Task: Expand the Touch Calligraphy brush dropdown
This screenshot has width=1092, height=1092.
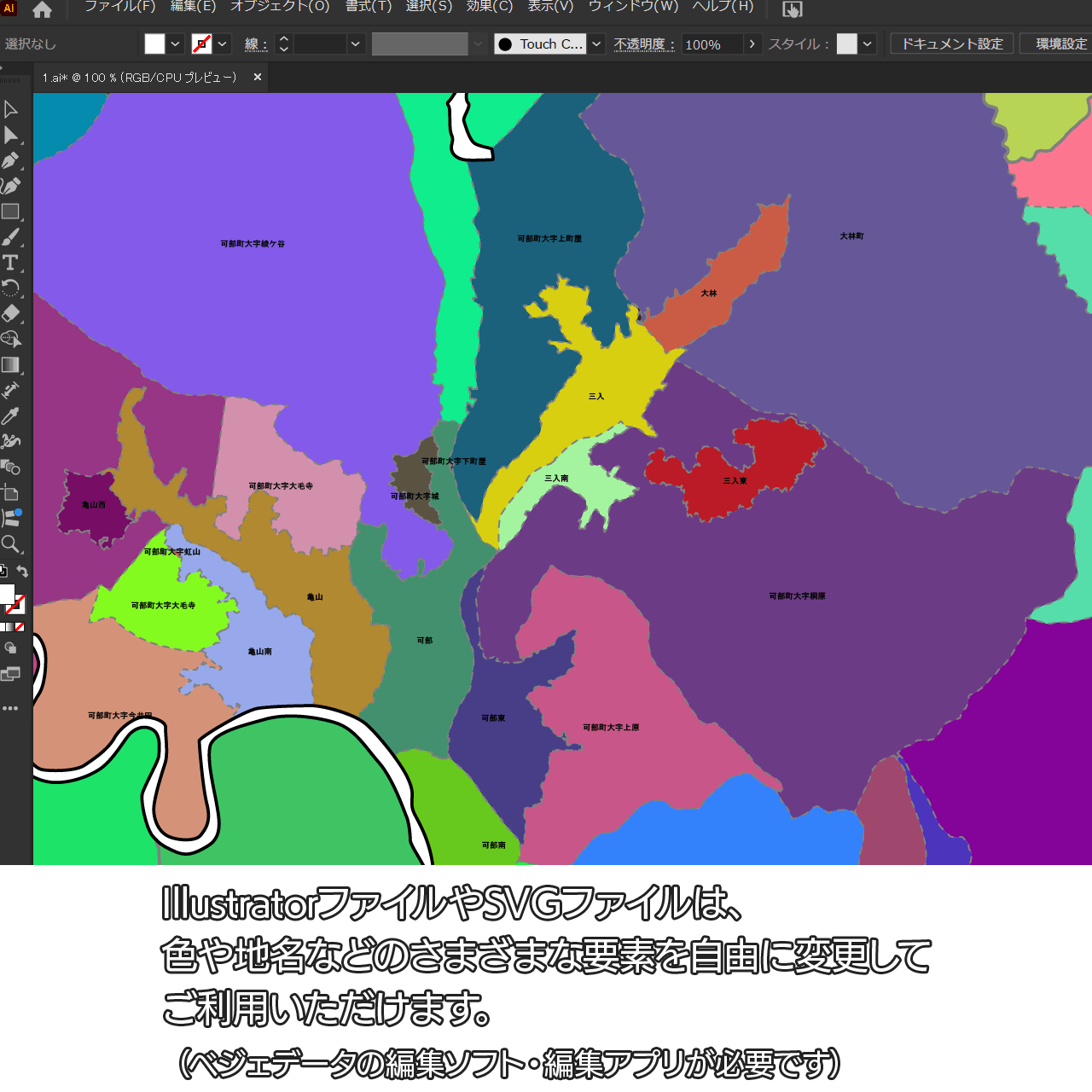Action: coord(597,44)
